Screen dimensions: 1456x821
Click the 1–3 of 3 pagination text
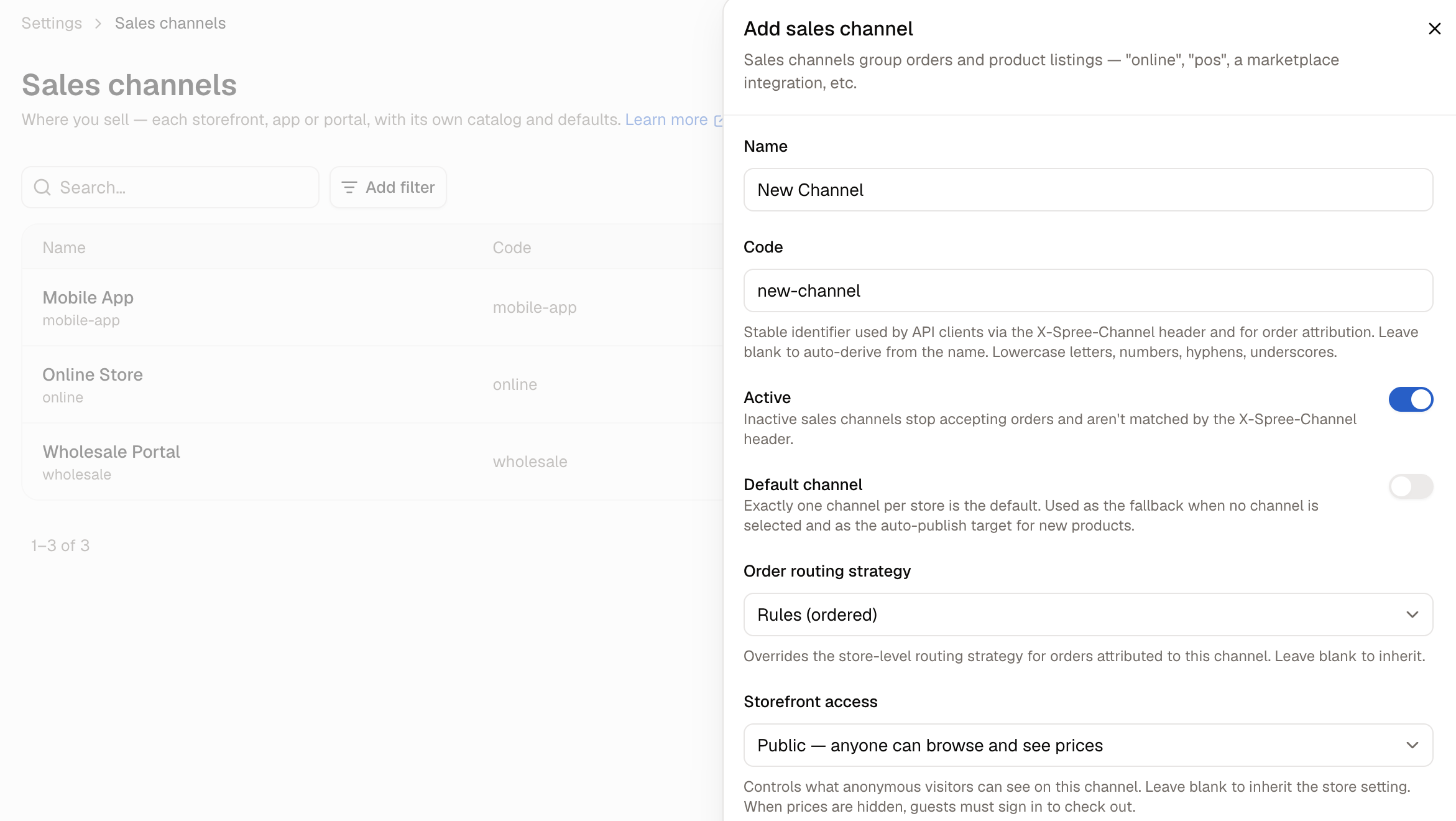click(60, 545)
